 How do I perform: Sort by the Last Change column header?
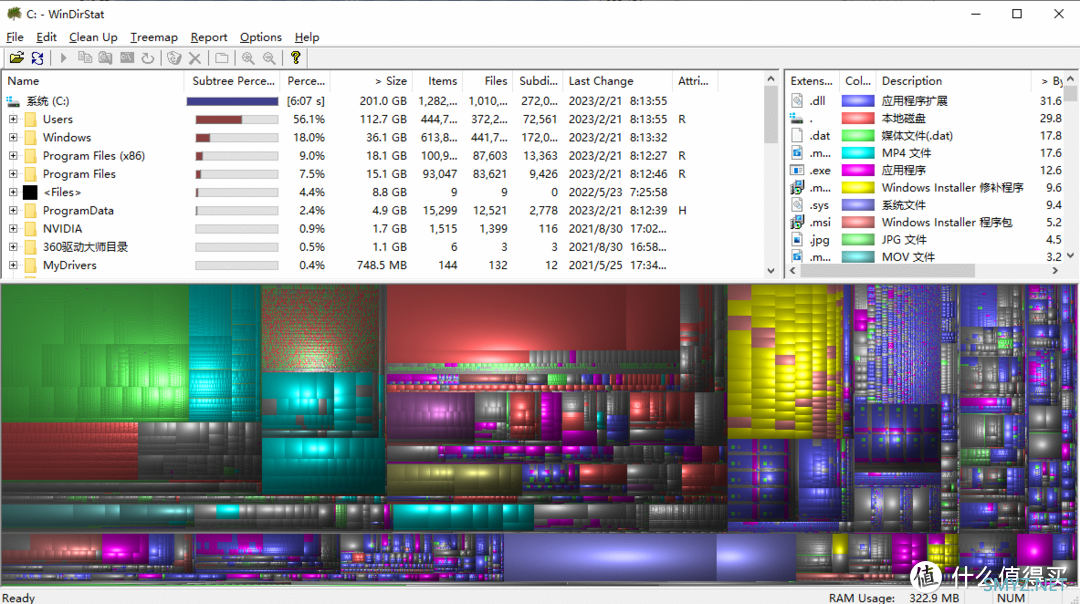coord(600,81)
